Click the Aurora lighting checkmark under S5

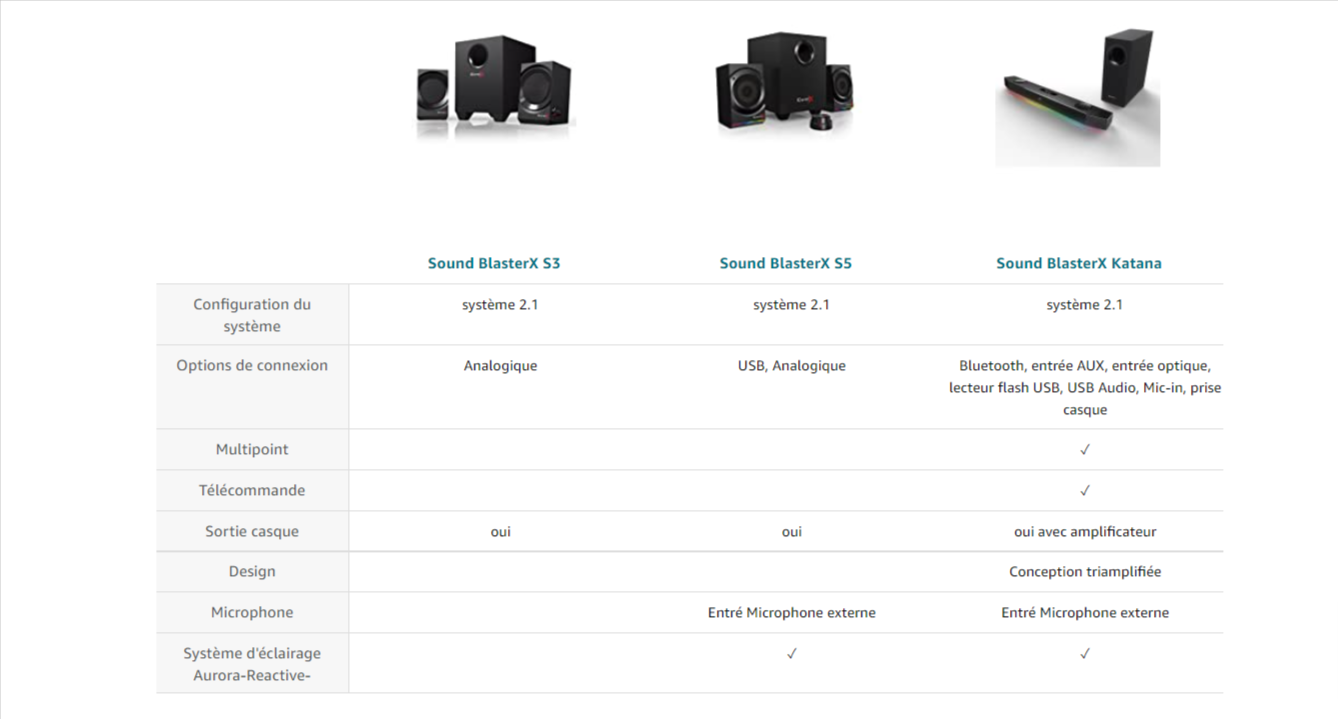[x=791, y=654]
